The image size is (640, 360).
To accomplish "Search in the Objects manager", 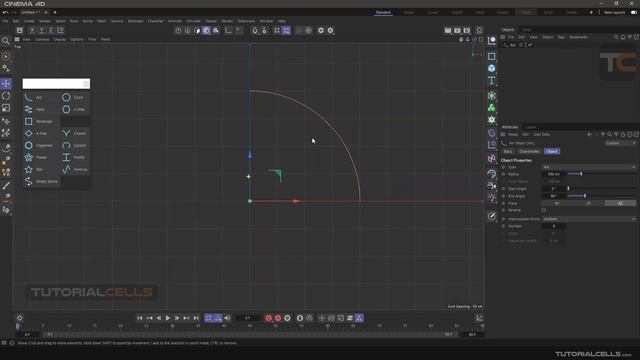I will 616,37.
